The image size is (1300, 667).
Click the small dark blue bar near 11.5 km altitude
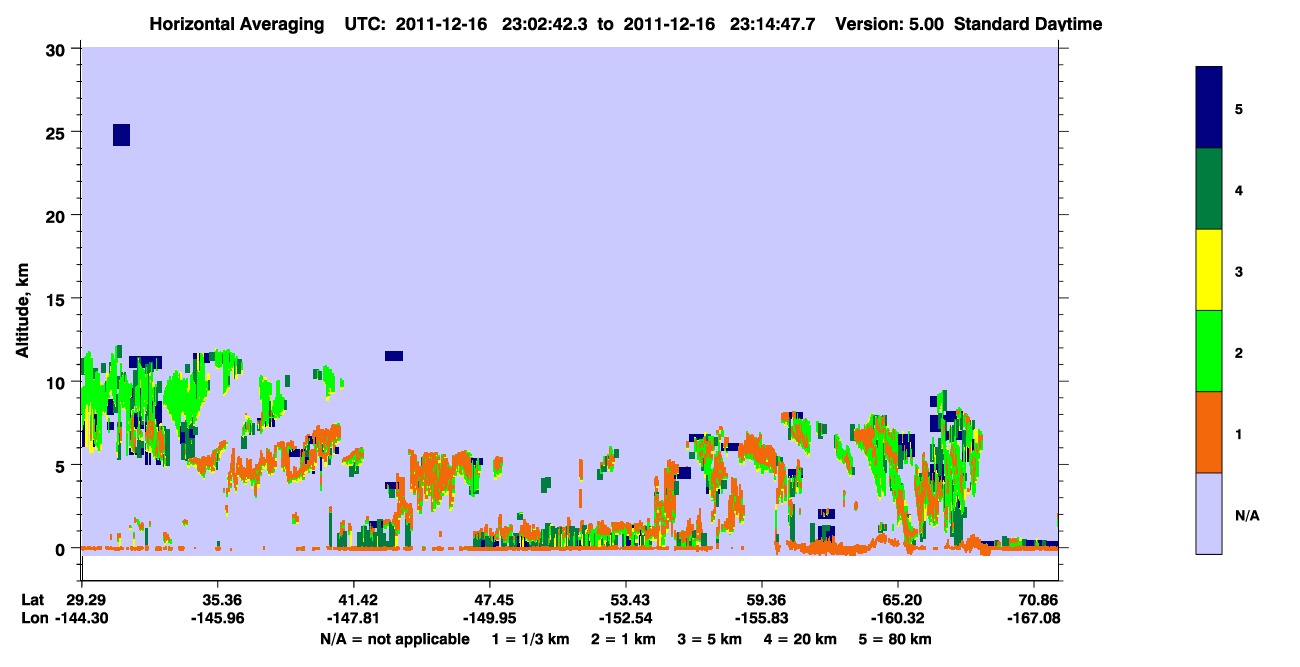click(394, 356)
